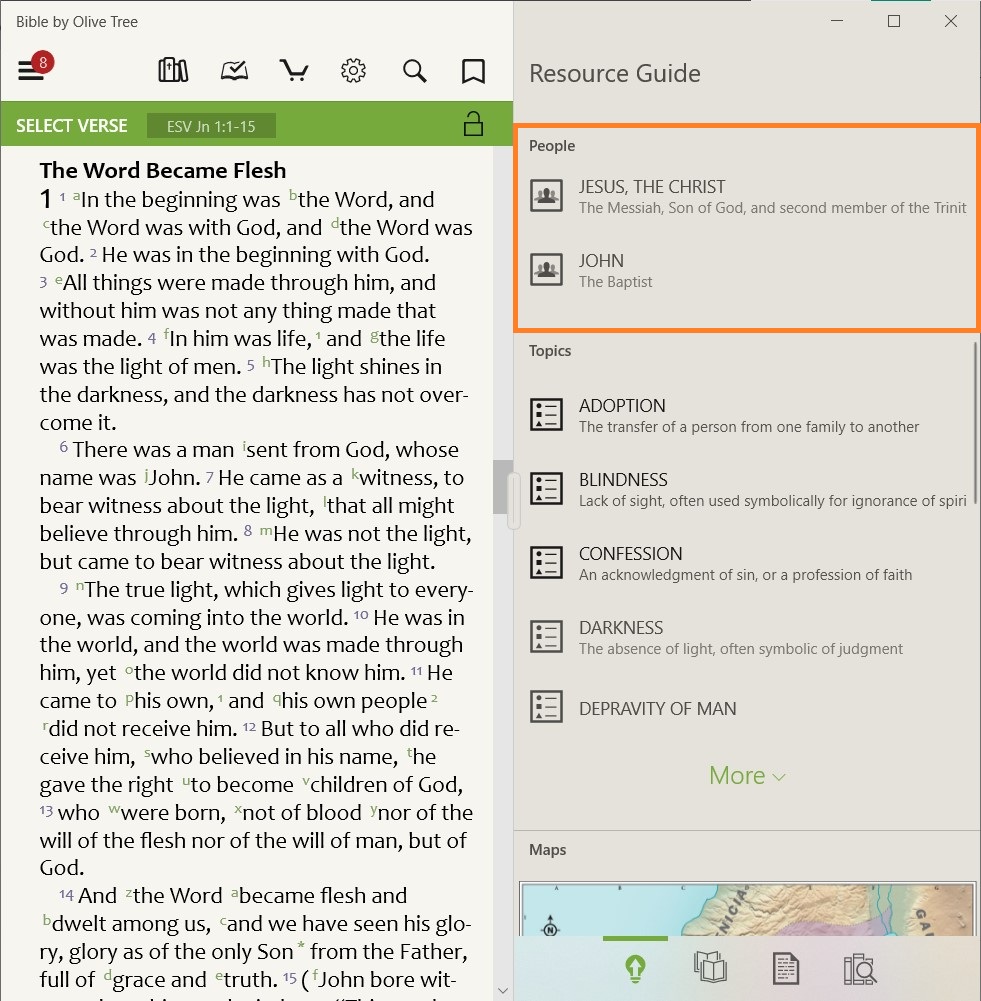Open the CONFESSION topic
The image size is (981, 1001).
747,563
